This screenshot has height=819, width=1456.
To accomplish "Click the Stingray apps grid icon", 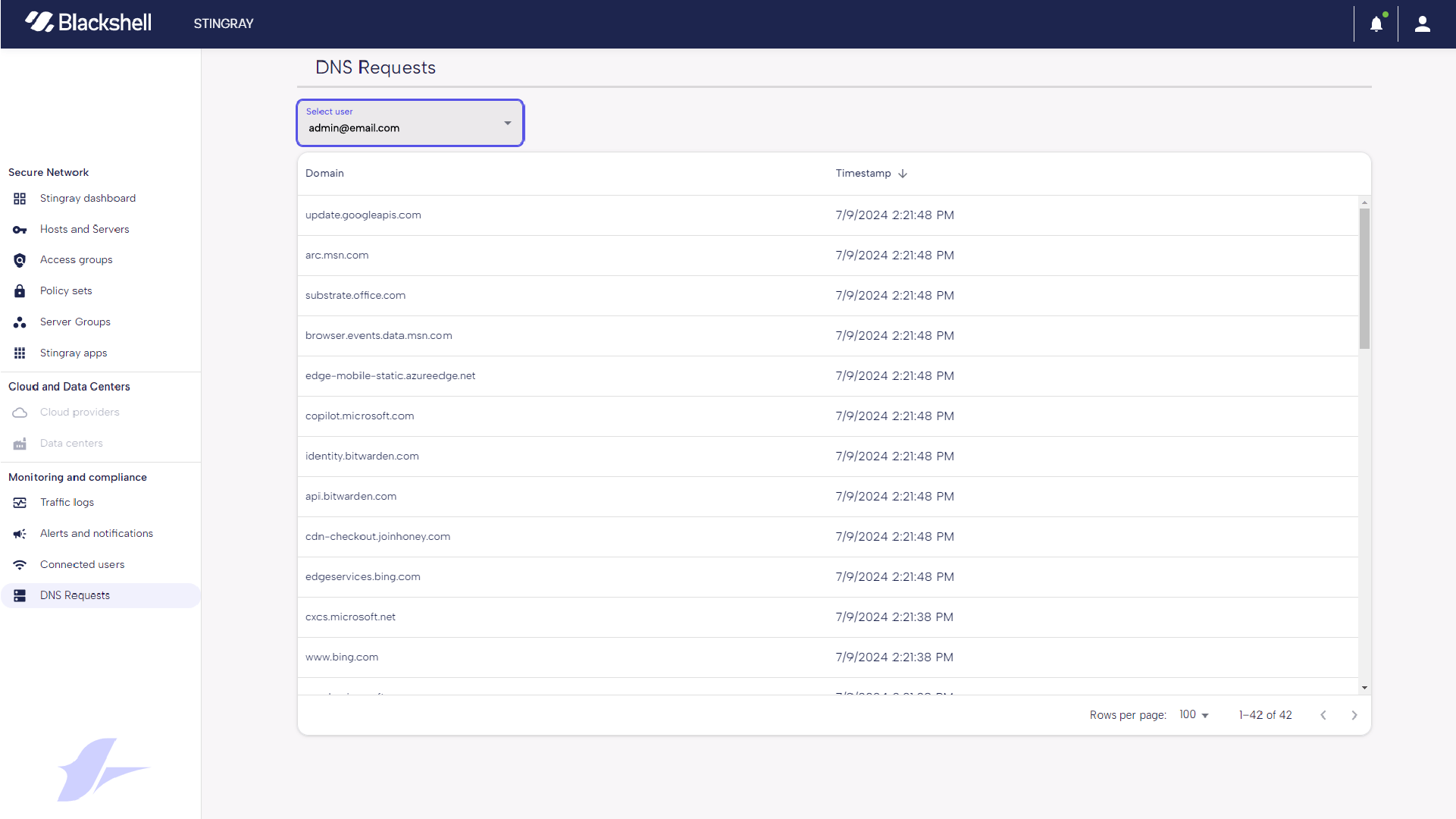I will 20,353.
